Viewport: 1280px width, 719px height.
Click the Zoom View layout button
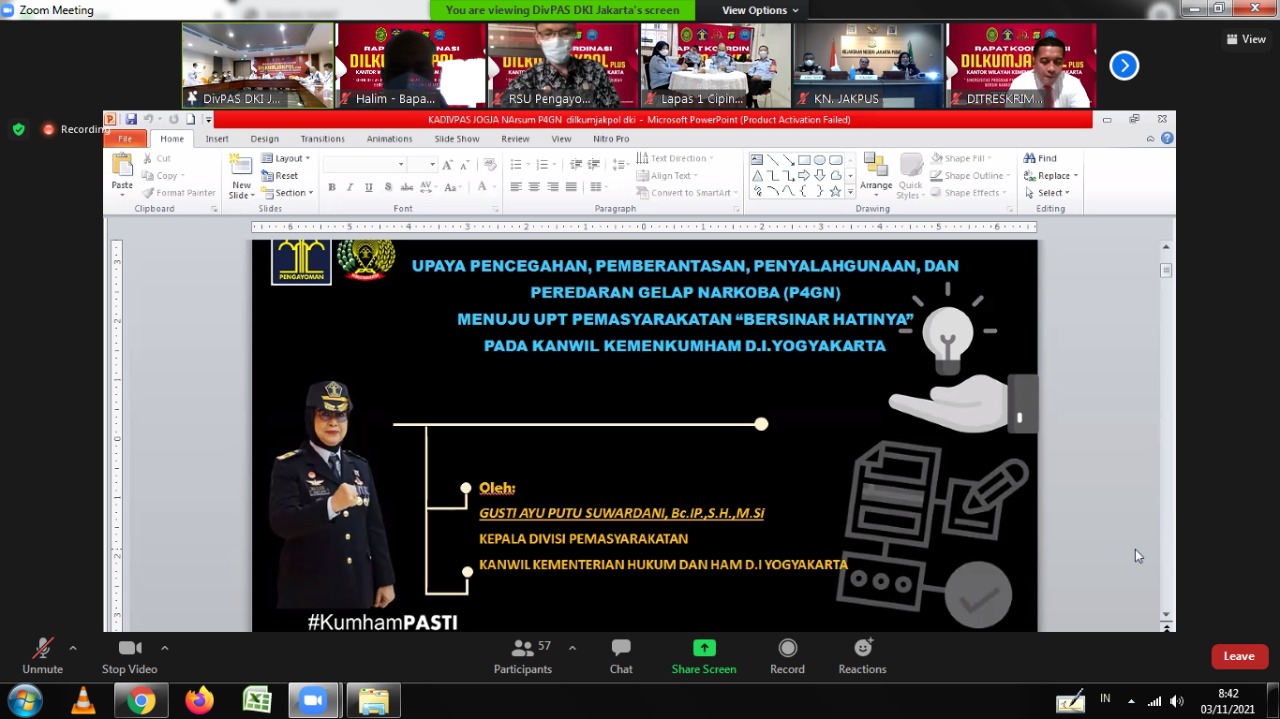click(1246, 39)
